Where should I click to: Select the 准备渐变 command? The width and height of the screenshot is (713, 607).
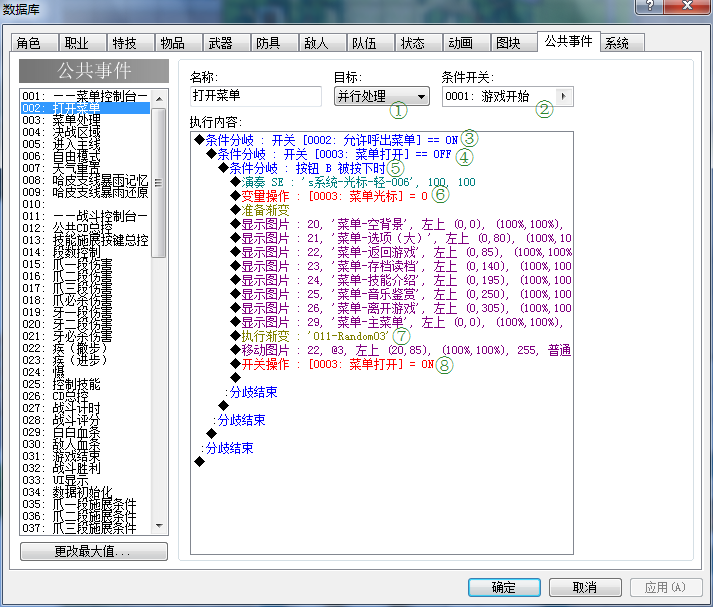click(260, 210)
